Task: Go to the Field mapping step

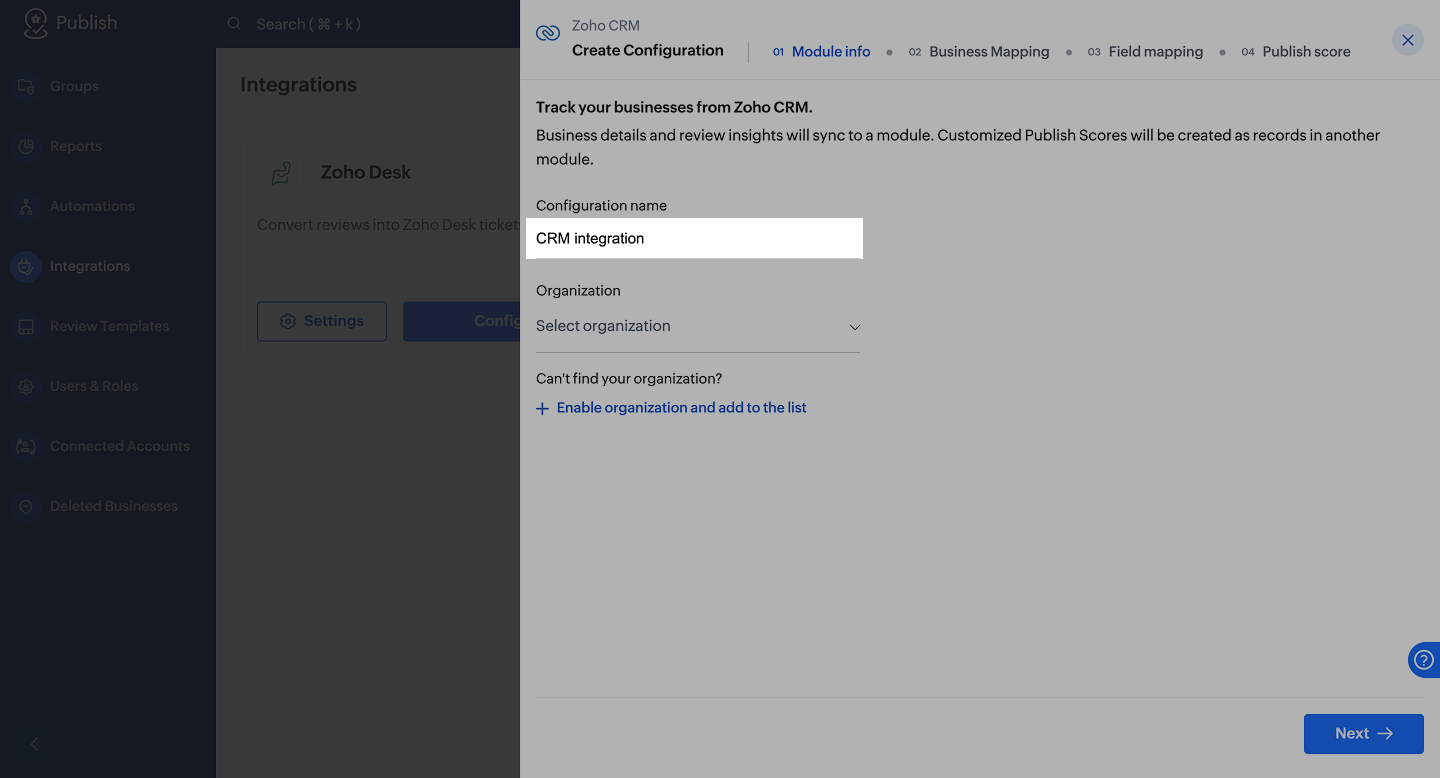Action: click(x=1145, y=52)
